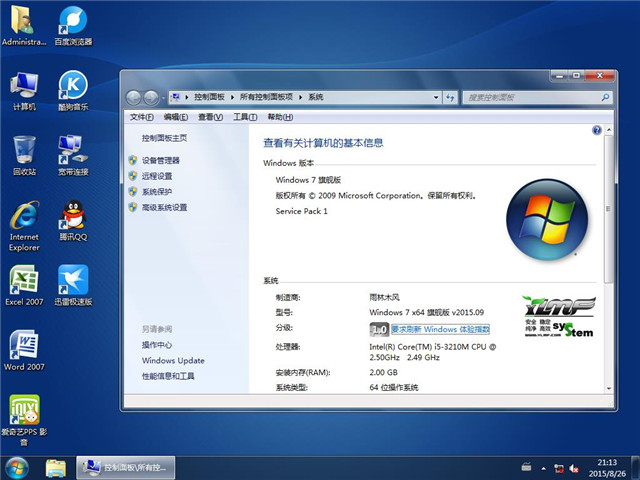
Task: Launch 腾讯QQ desktop shortcut
Action: pyautogui.click(x=73, y=220)
